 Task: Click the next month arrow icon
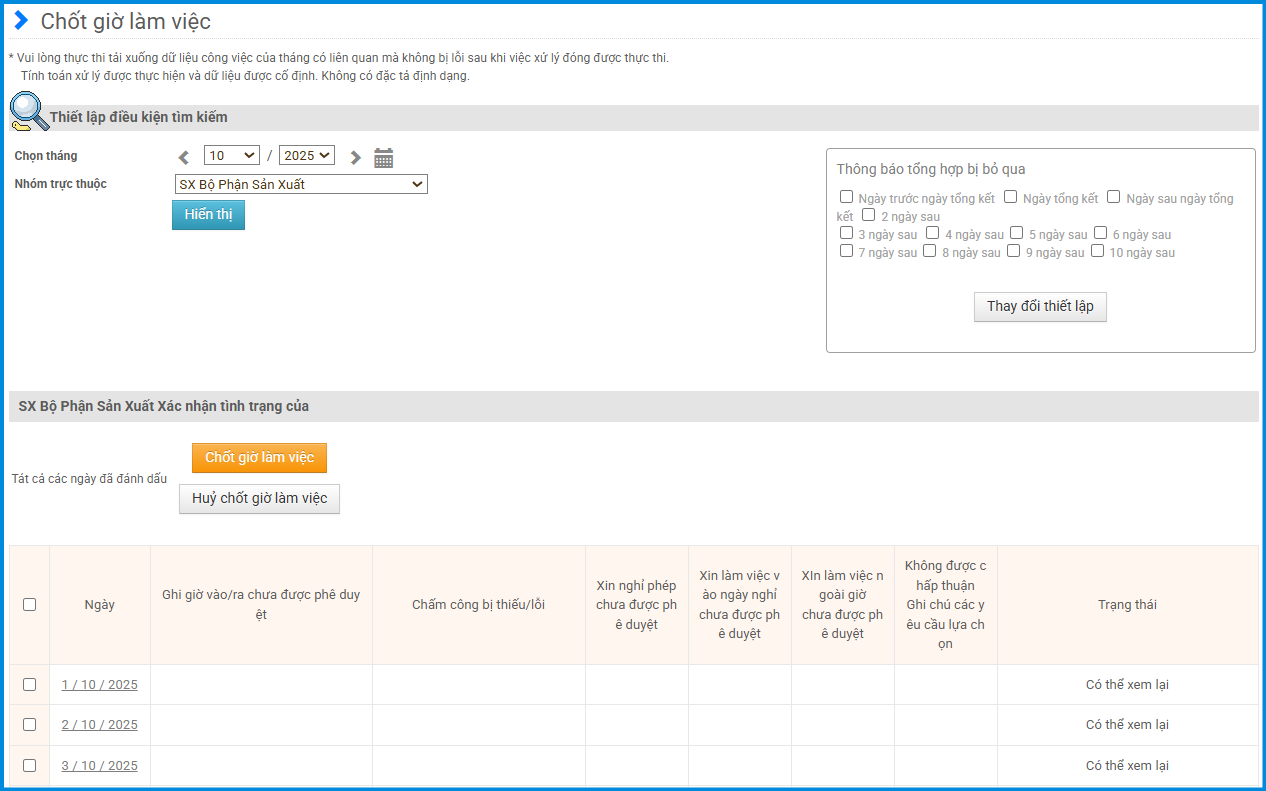(355, 157)
